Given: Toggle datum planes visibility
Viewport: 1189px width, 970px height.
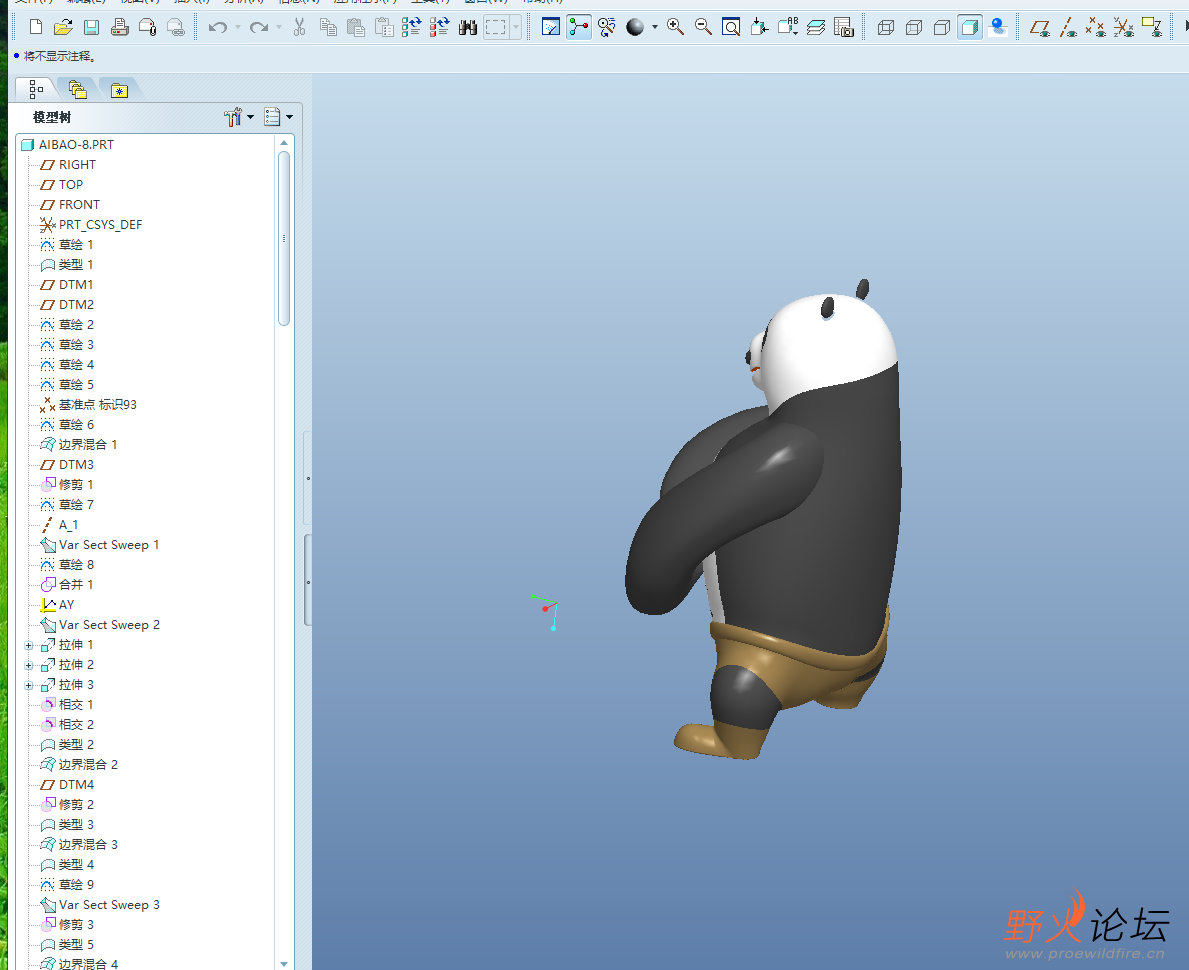Looking at the screenshot, I should [x=1040, y=27].
